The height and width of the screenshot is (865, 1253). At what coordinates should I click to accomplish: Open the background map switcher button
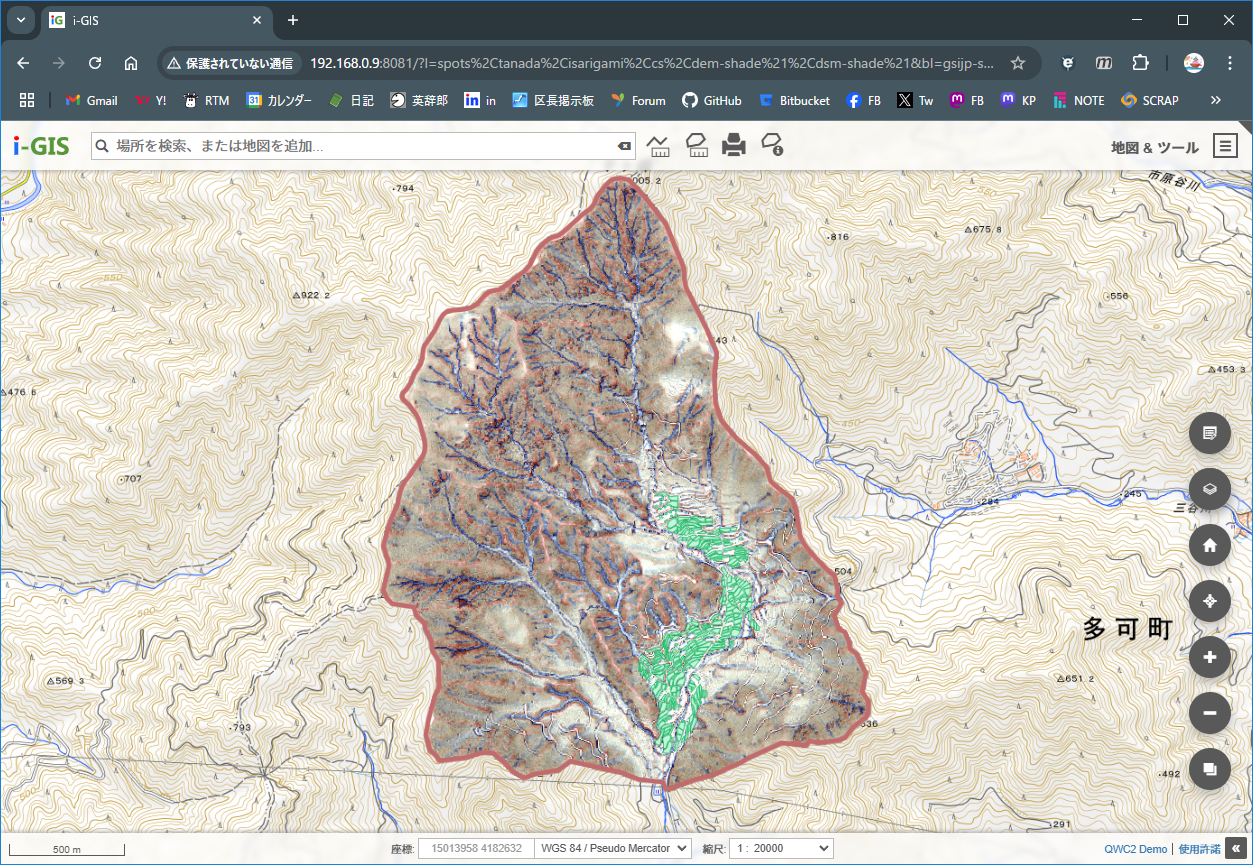point(1210,769)
